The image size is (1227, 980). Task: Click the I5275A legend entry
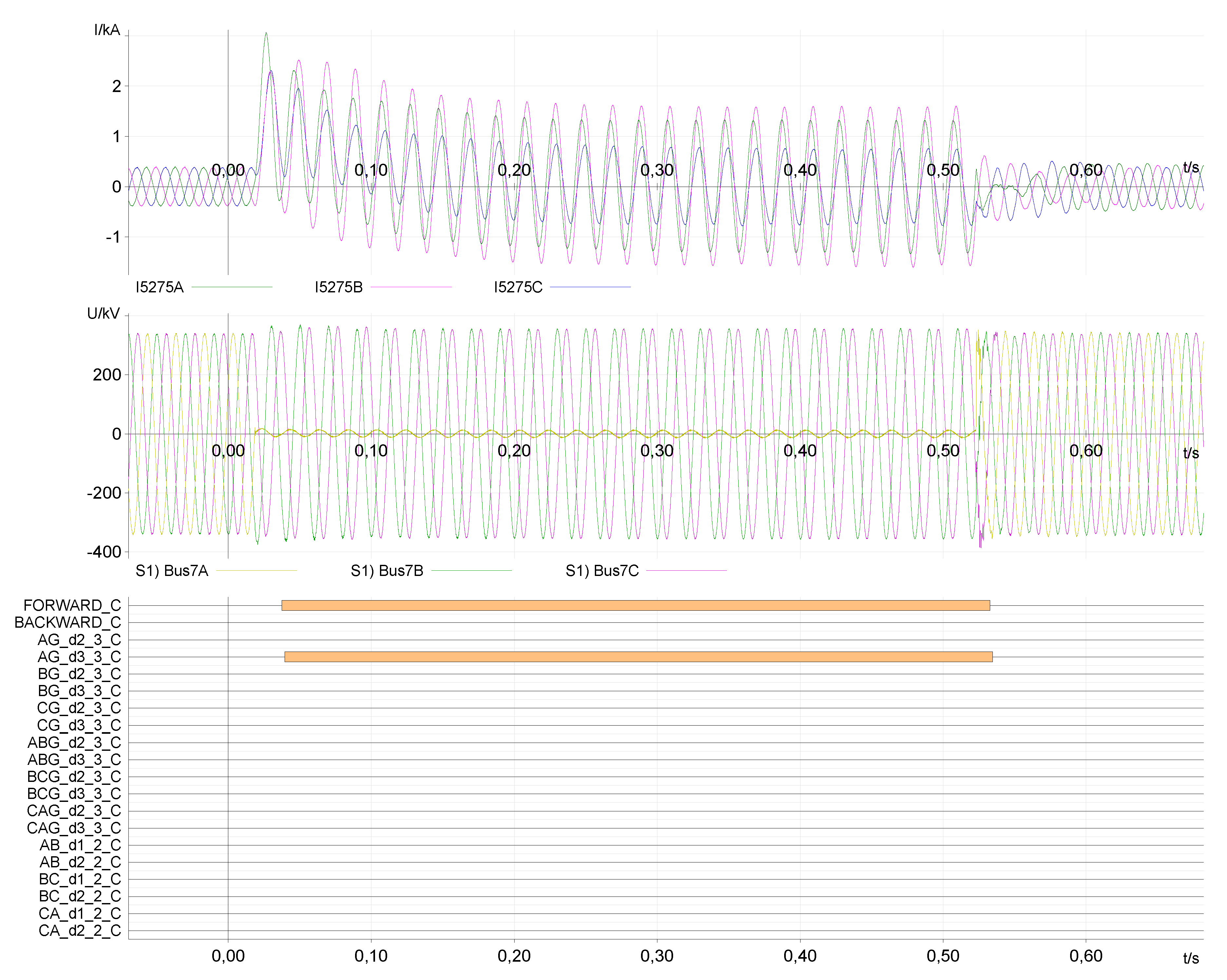coord(160,287)
